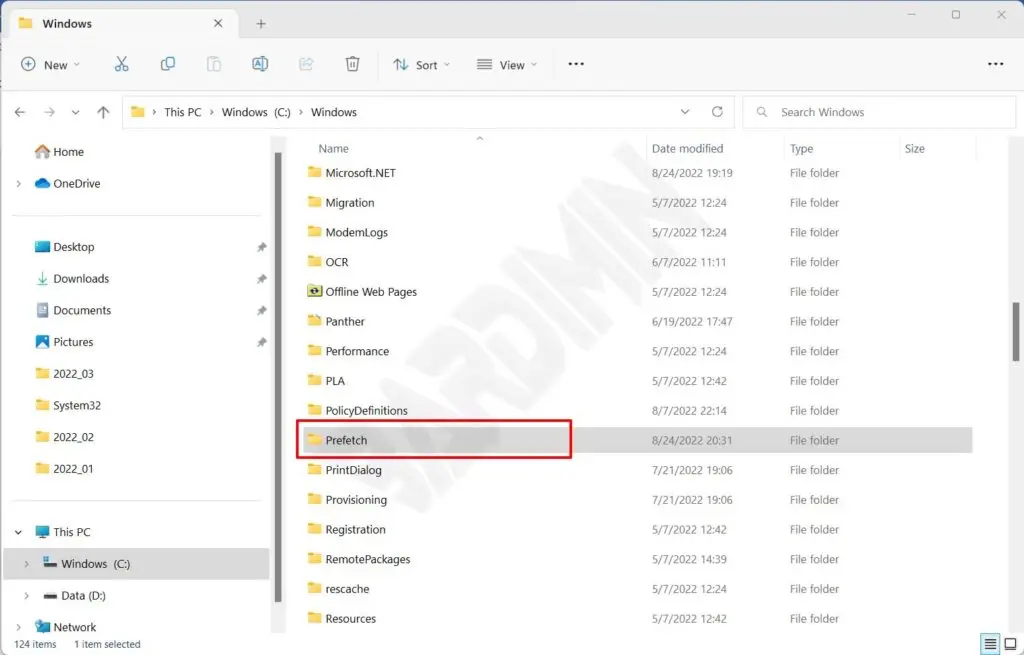Unpin Desktop using its pin icon
This screenshot has height=655, width=1024.
[x=261, y=247]
